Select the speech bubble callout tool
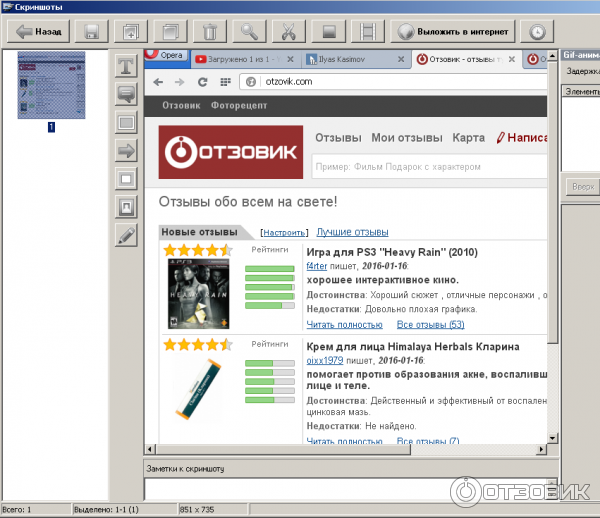The image size is (600, 518). pyautogui.click(x=126, y=94)
